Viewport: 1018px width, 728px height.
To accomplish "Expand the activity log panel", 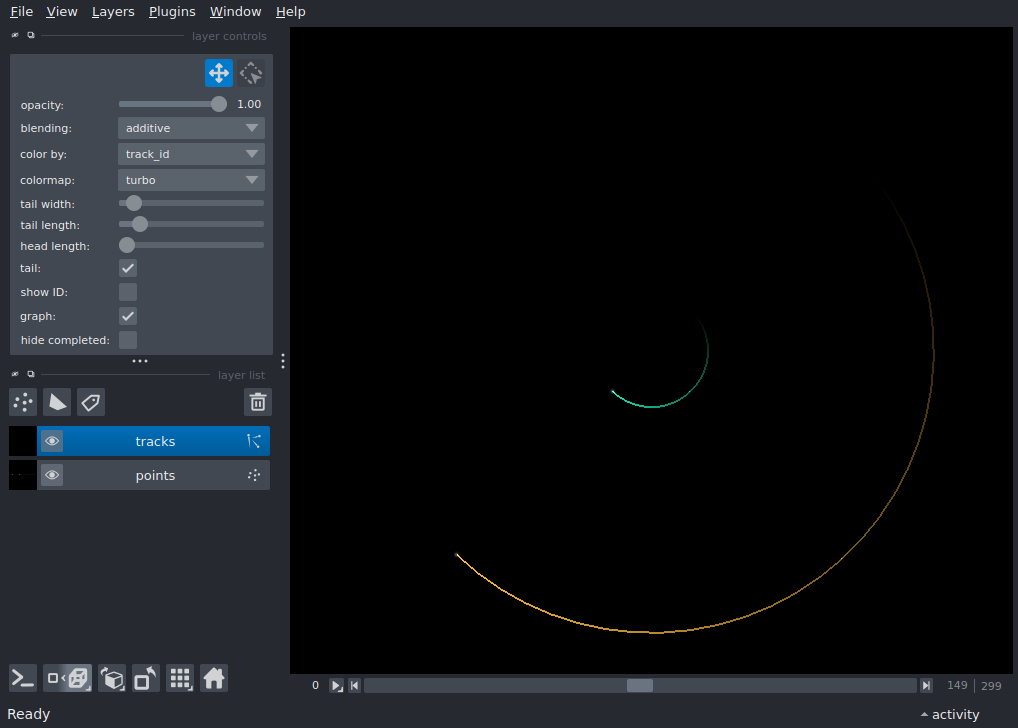I will click(948, 714).
